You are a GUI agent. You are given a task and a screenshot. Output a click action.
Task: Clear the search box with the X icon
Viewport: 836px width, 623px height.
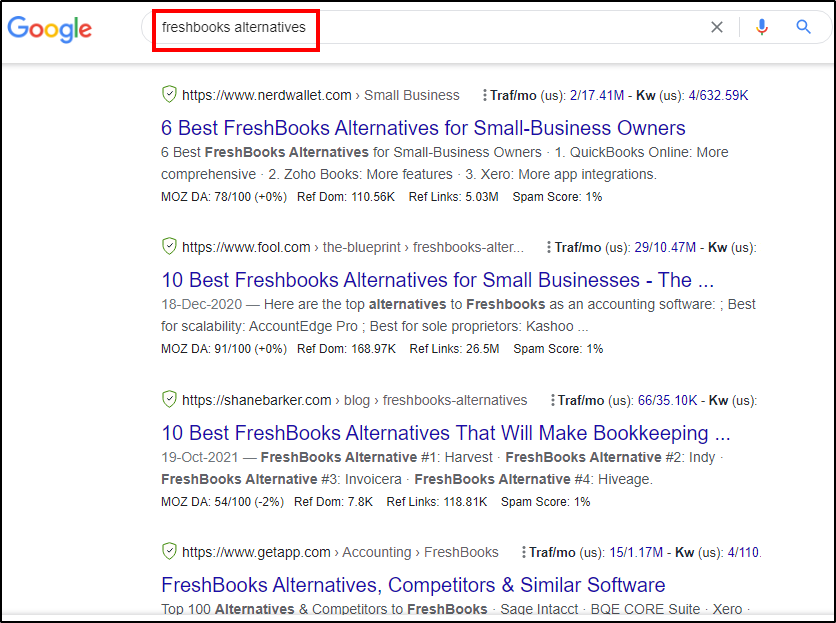tap(717, 28)
